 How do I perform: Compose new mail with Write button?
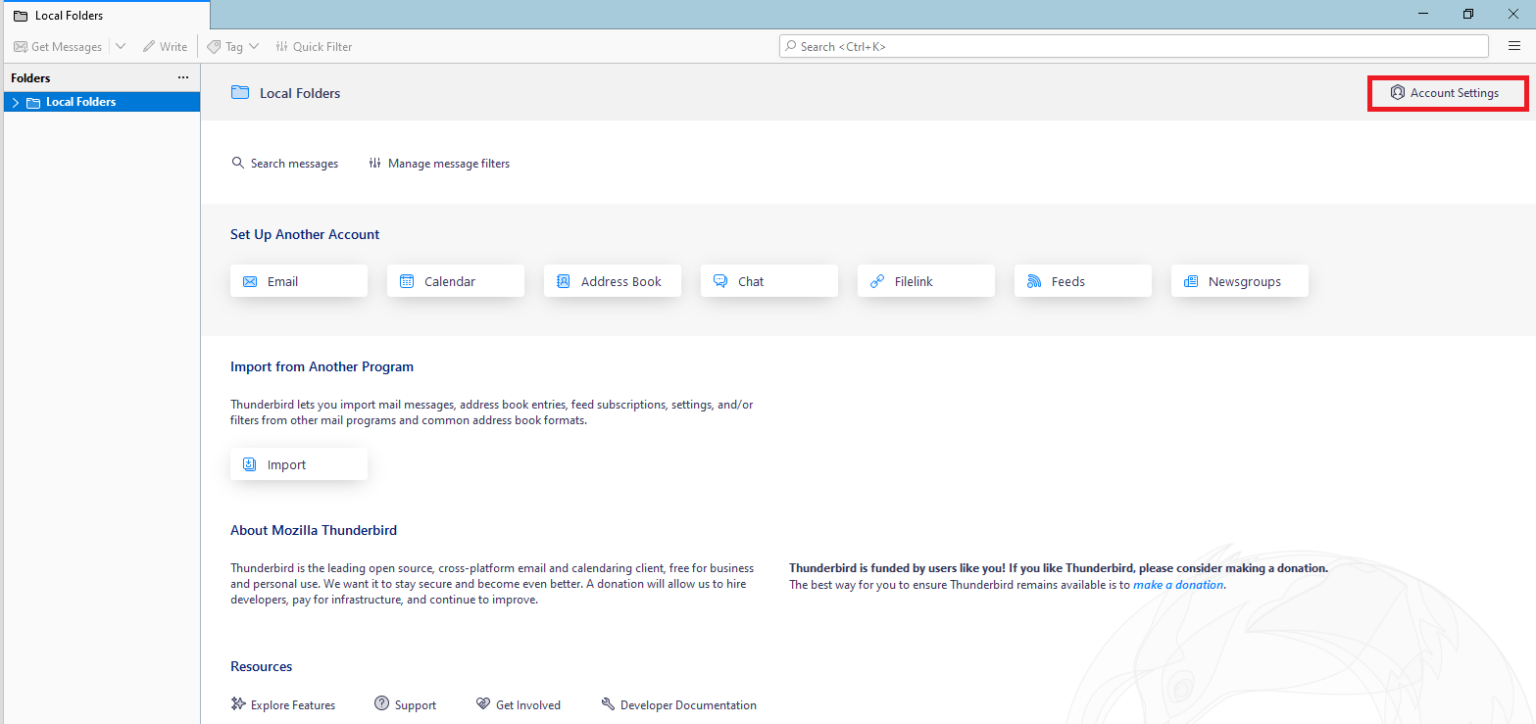[x=165, y=47]
